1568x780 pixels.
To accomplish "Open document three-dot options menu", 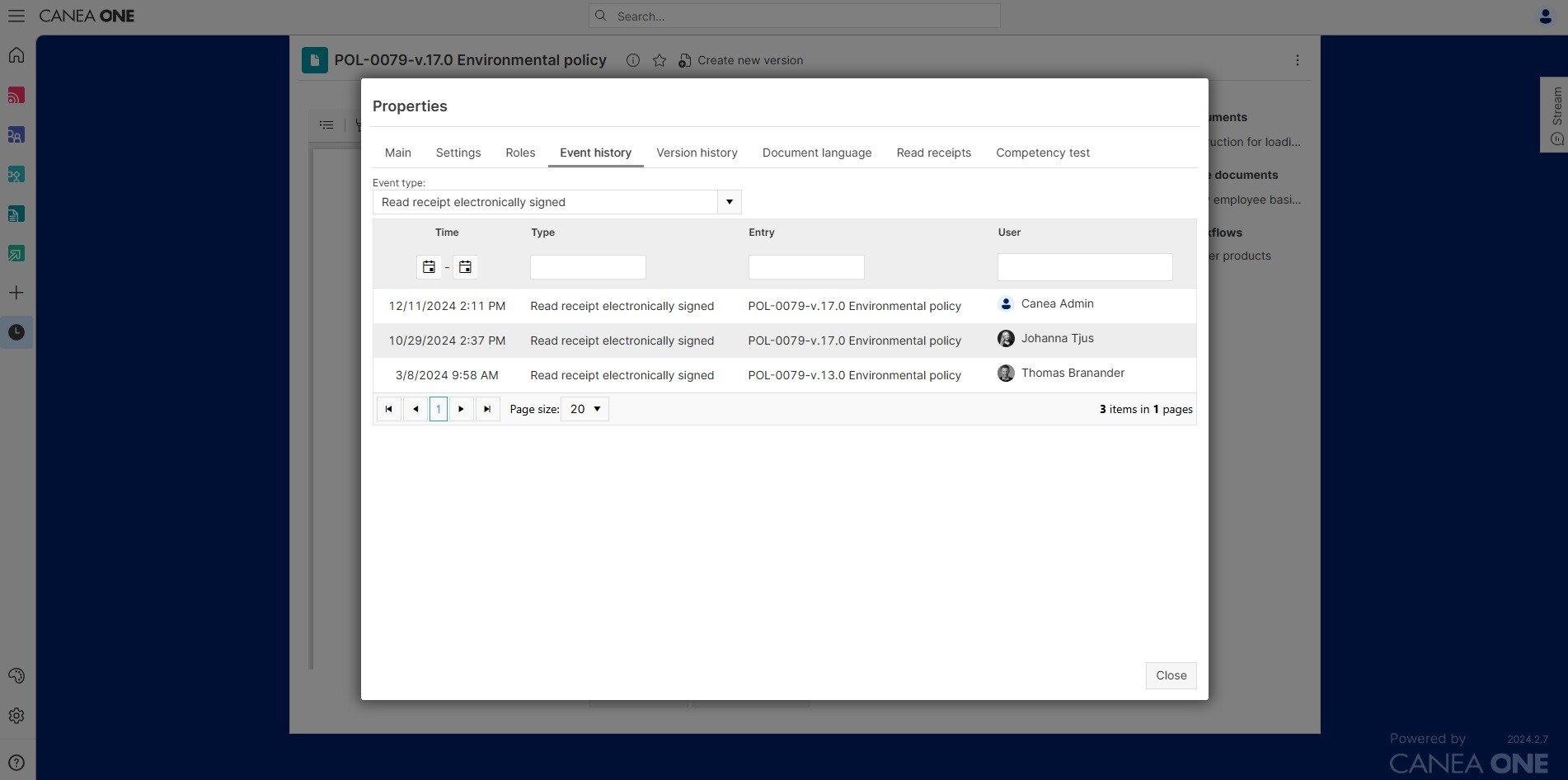I will coord(1298,60).
